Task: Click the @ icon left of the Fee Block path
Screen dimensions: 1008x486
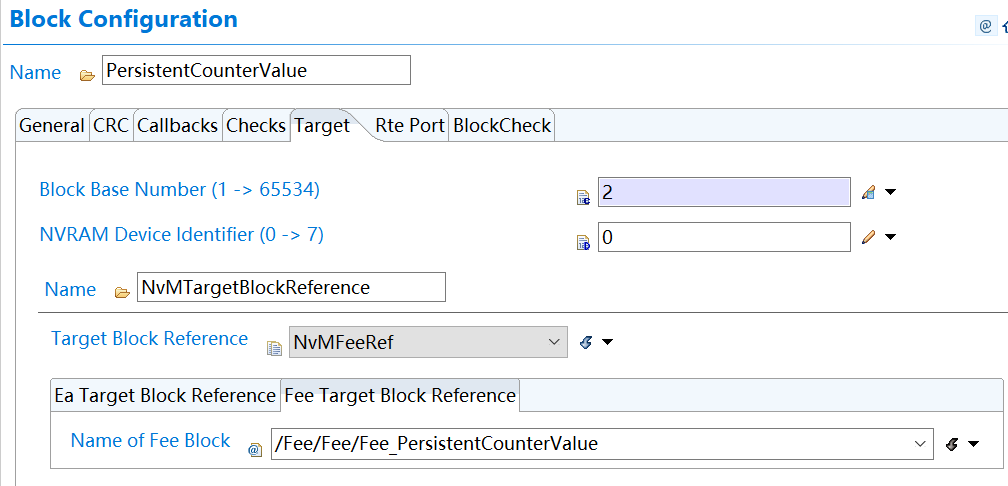Action: click(x=255, y=450)
